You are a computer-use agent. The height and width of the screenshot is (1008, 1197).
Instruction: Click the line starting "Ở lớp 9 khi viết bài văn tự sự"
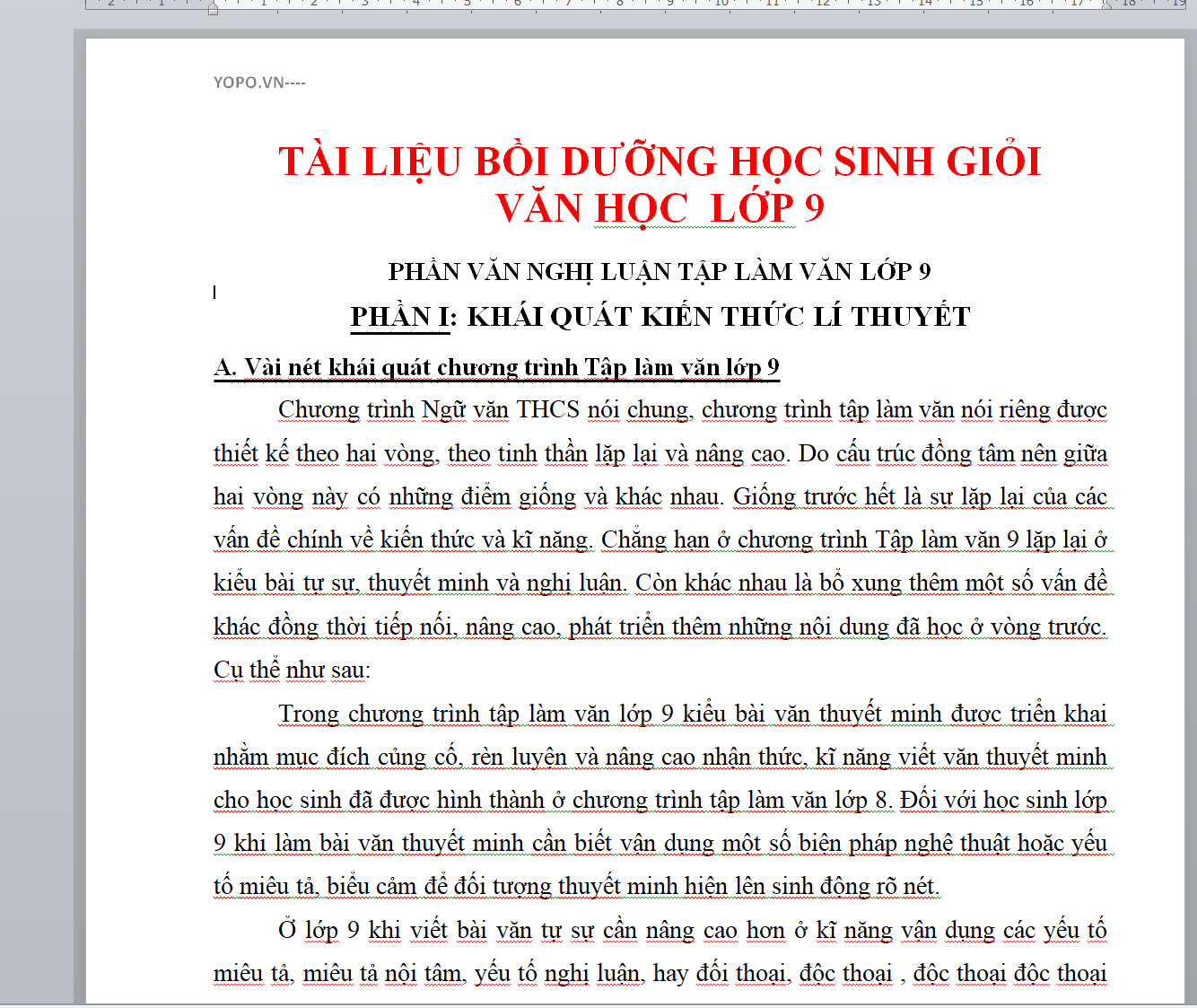tap(693, 930)
